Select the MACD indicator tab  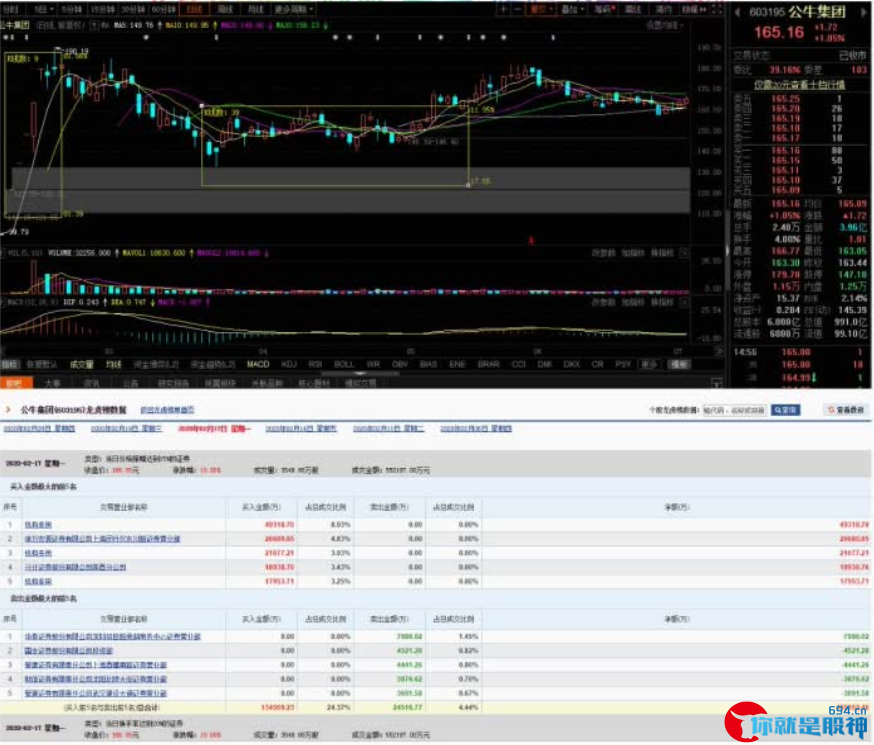point(258,364)
